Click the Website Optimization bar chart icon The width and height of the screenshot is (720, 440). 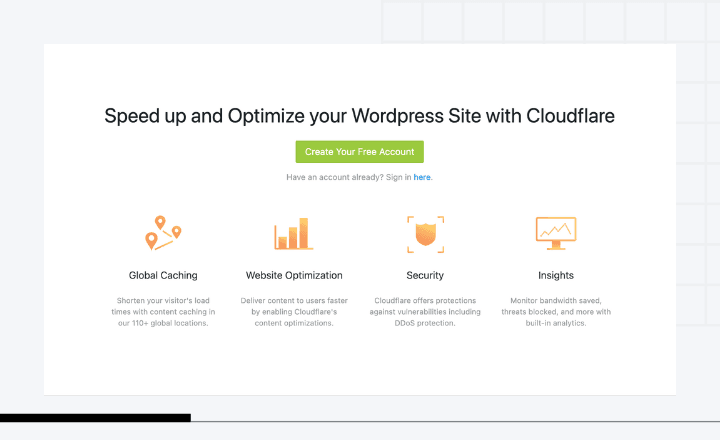[294, 233]
